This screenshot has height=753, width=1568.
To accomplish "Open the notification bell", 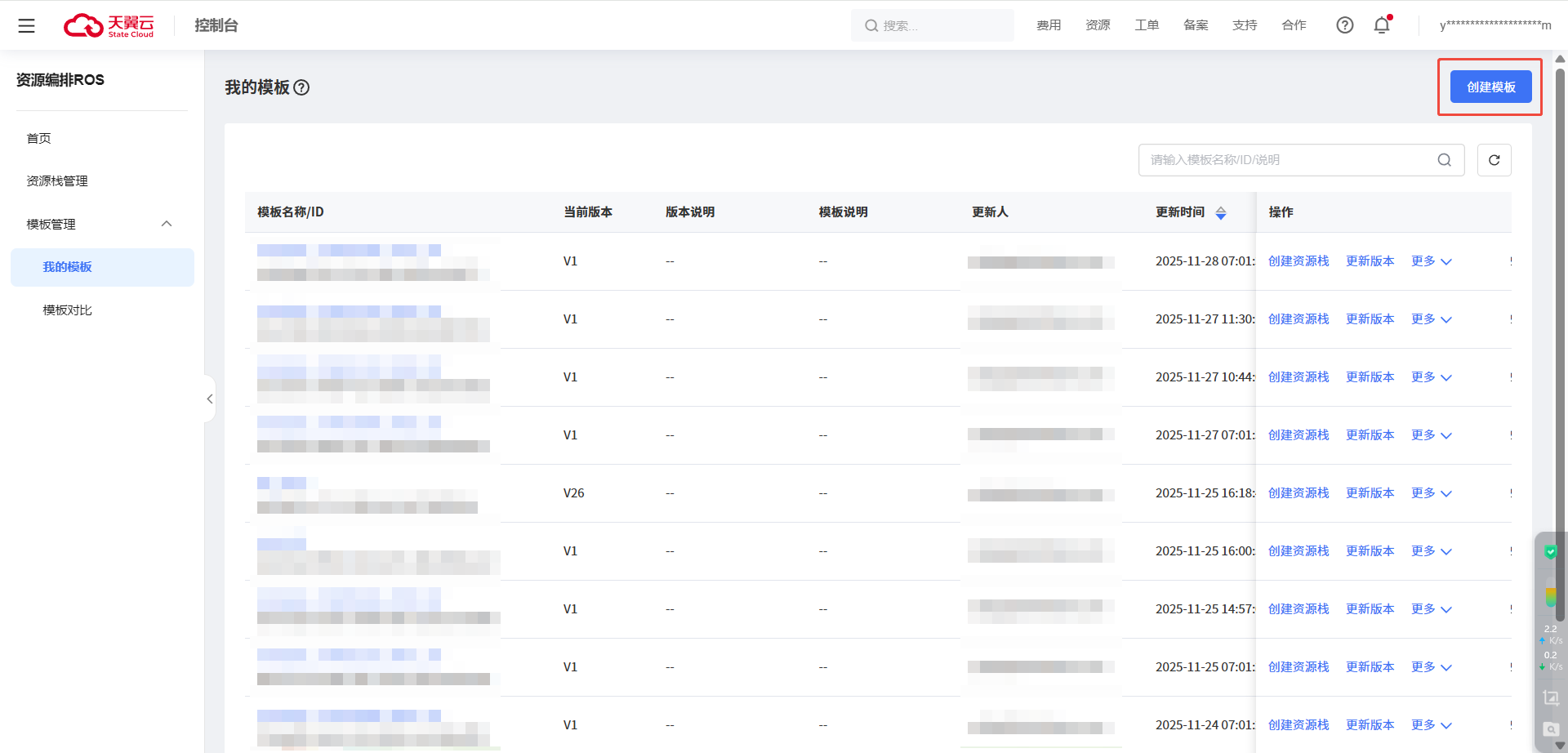I will pos(1382,25).
